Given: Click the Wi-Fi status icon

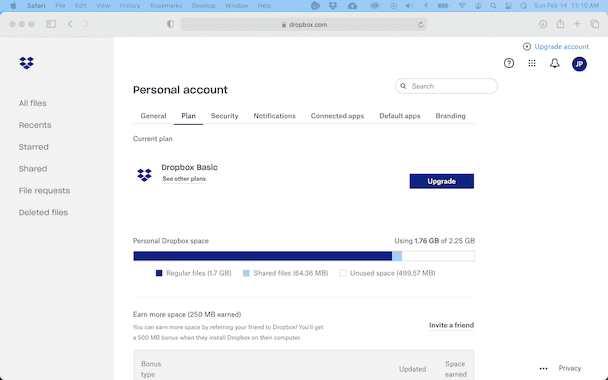Looking at the screenshot, I should 462,5.
